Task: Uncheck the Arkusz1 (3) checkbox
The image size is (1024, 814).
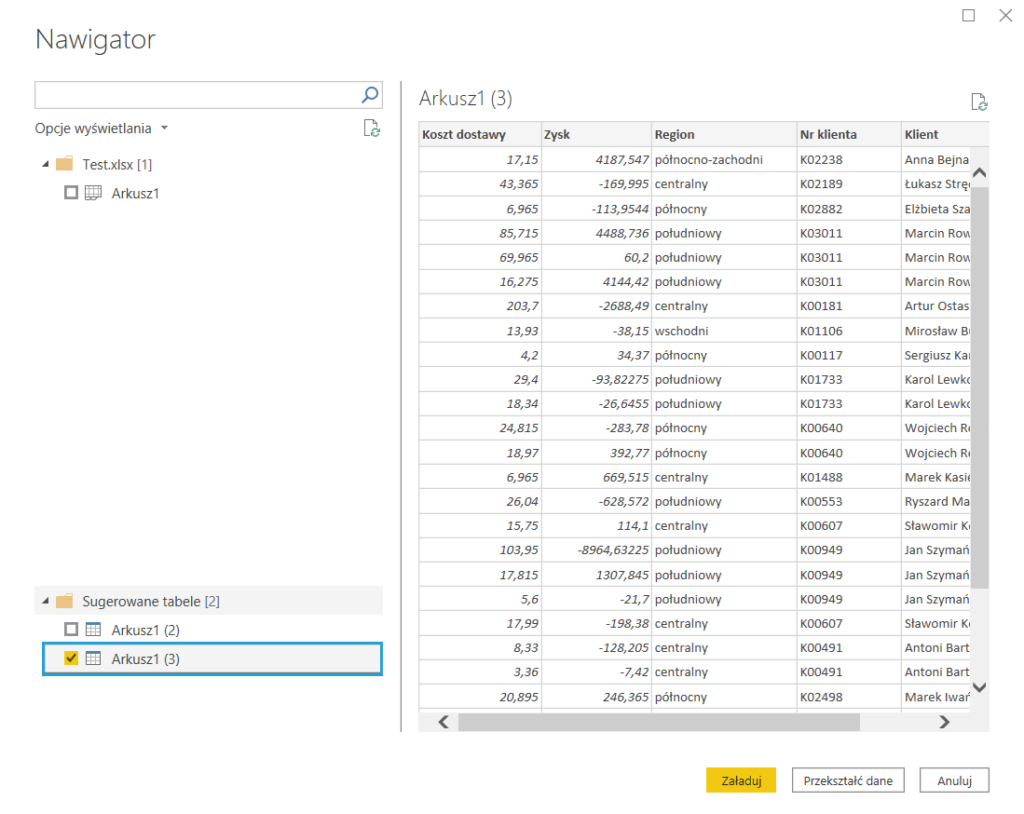Action: pyautogui.click(x=71, y=659)
